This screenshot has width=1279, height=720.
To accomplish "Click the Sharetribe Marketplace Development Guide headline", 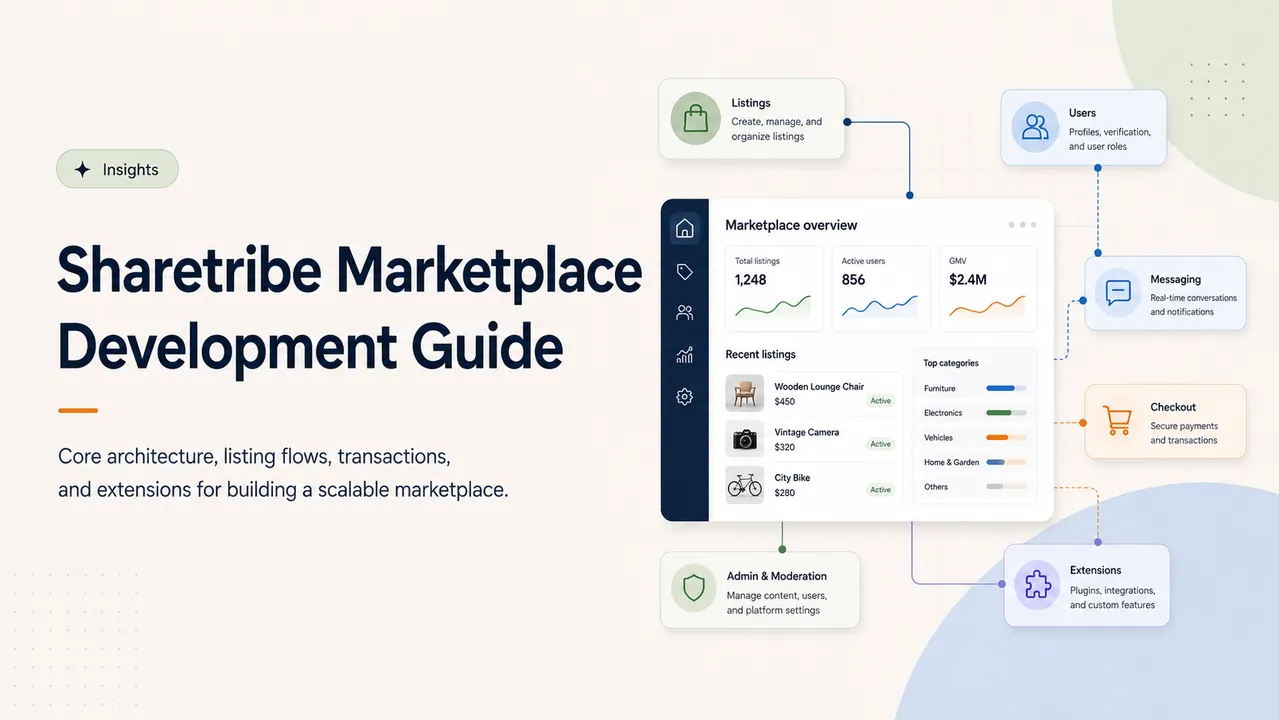I will (350, 309).
